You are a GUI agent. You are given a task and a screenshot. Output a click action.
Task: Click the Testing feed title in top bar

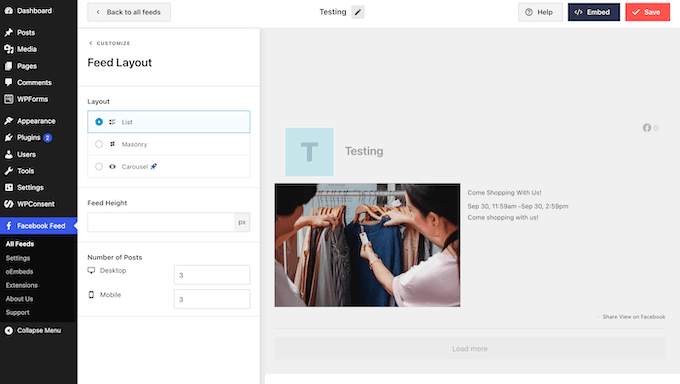tap(333, 12)
